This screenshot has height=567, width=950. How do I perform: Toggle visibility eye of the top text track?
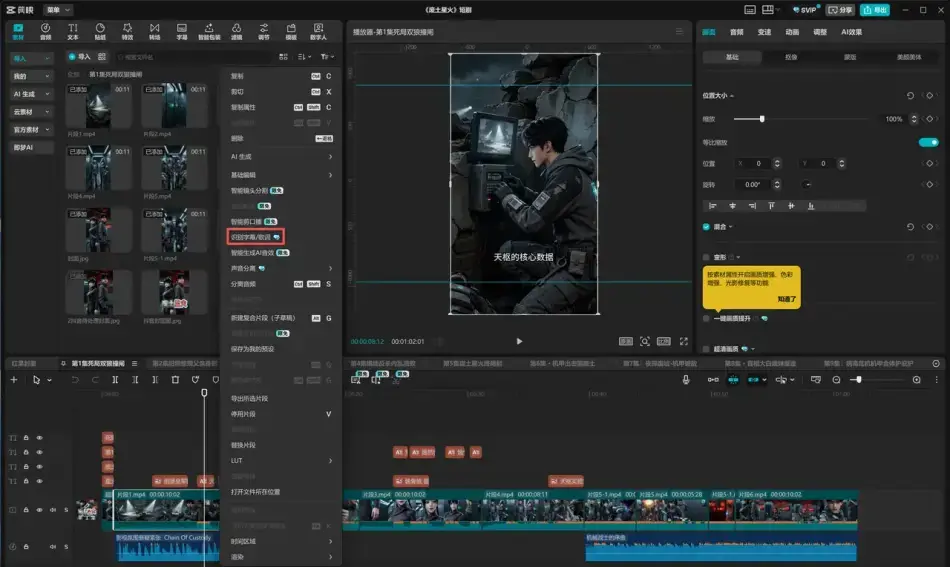(x=39, y=437)
